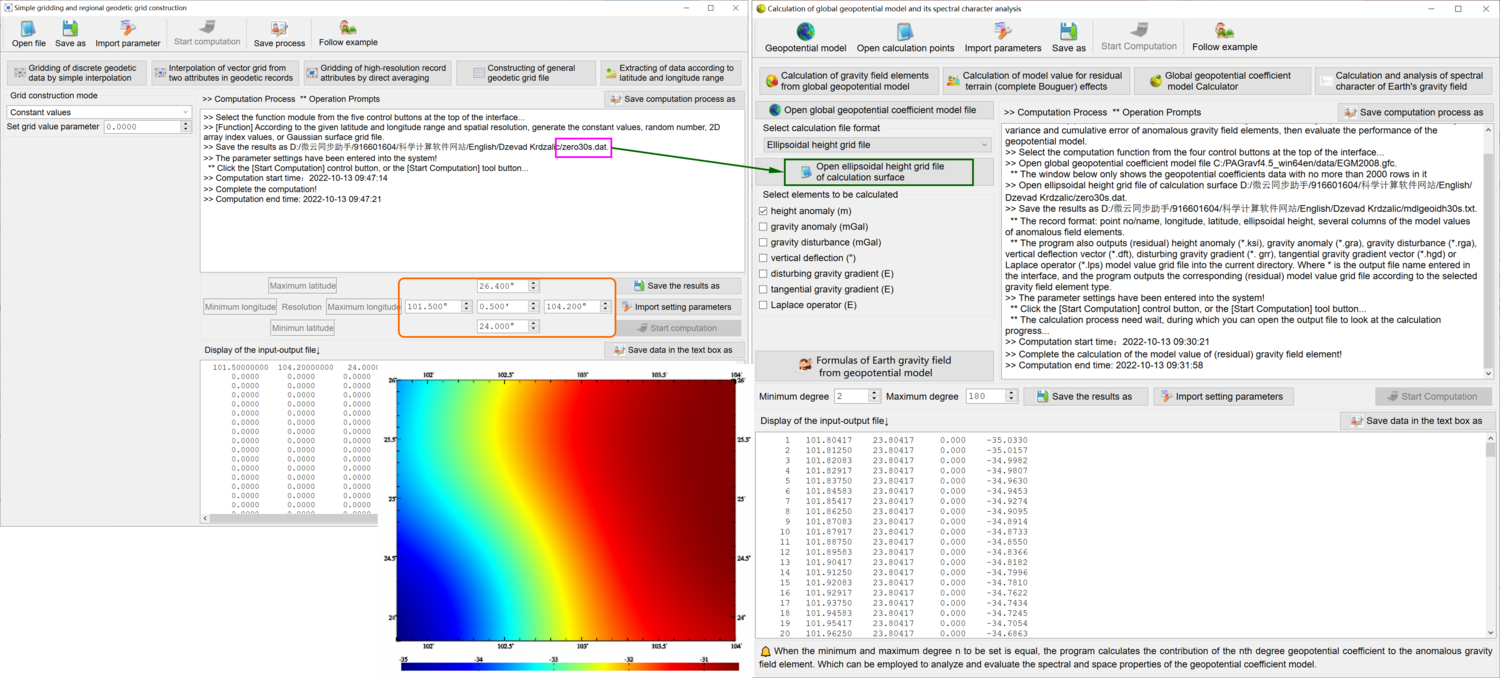The image size is (1500, 678).
Task: Disable the height anomaly (m) checkbox
Action: tap(762, 210)
